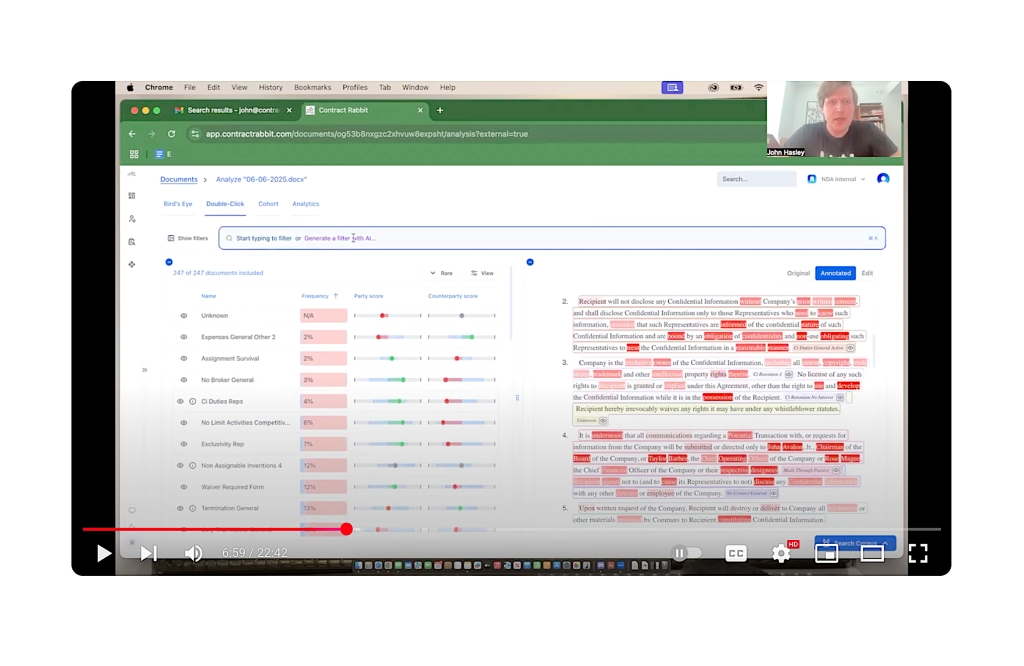Screen dimensions: 1024x666
Task: Select the Double-Click tab
Action: 225,204
